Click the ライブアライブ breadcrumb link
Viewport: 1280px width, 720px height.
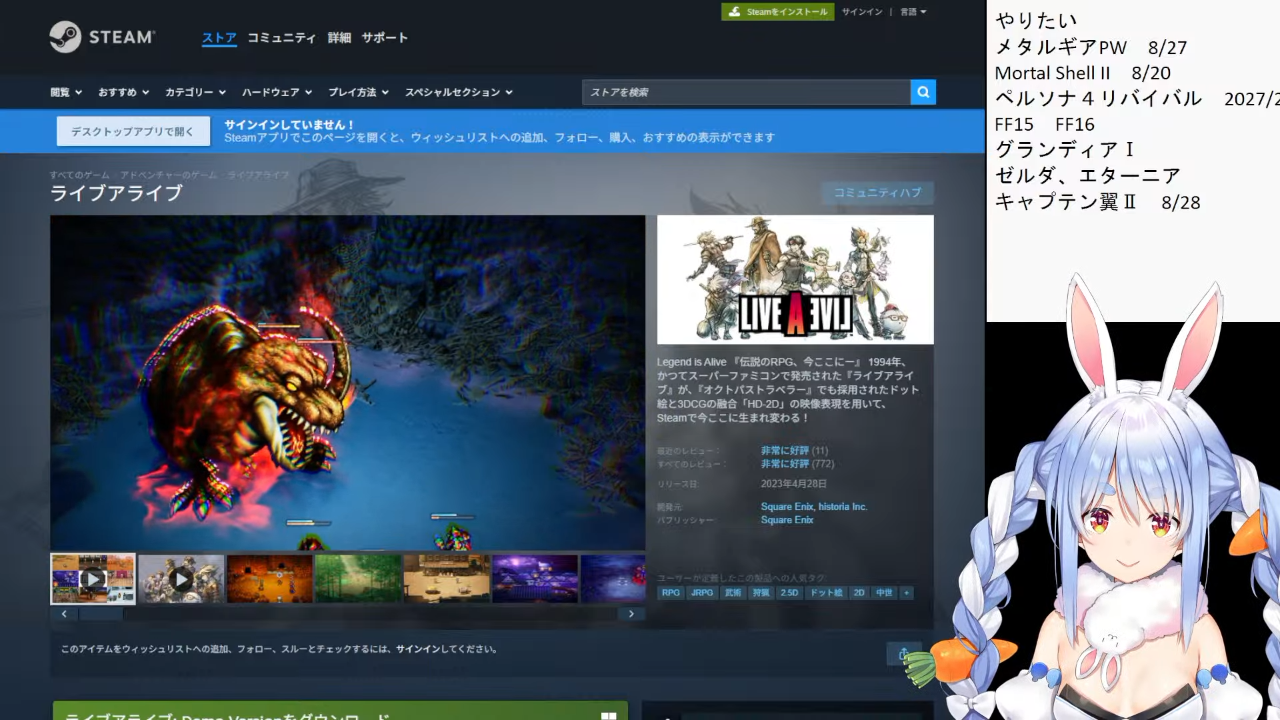point(258,175)
